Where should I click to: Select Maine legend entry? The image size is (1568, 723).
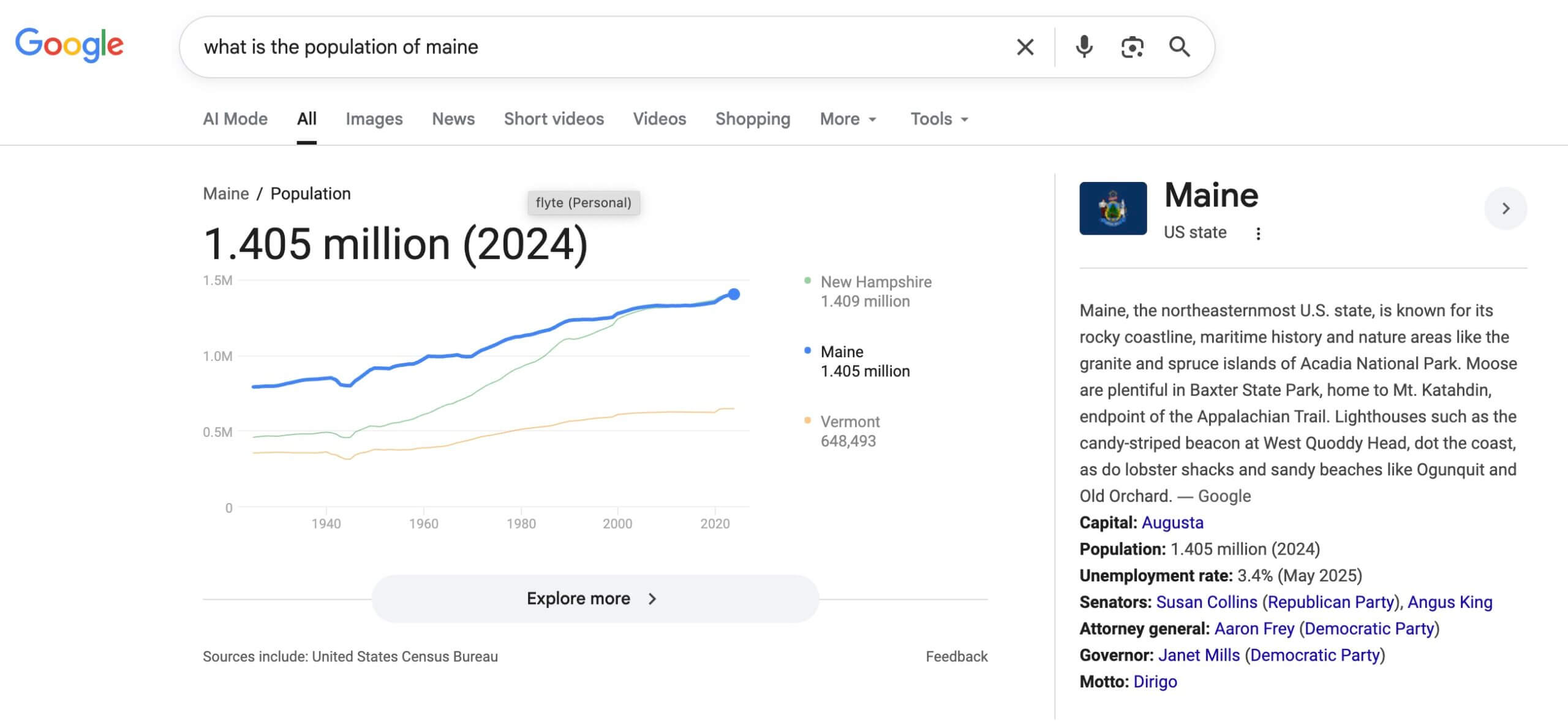click(865, 361)
